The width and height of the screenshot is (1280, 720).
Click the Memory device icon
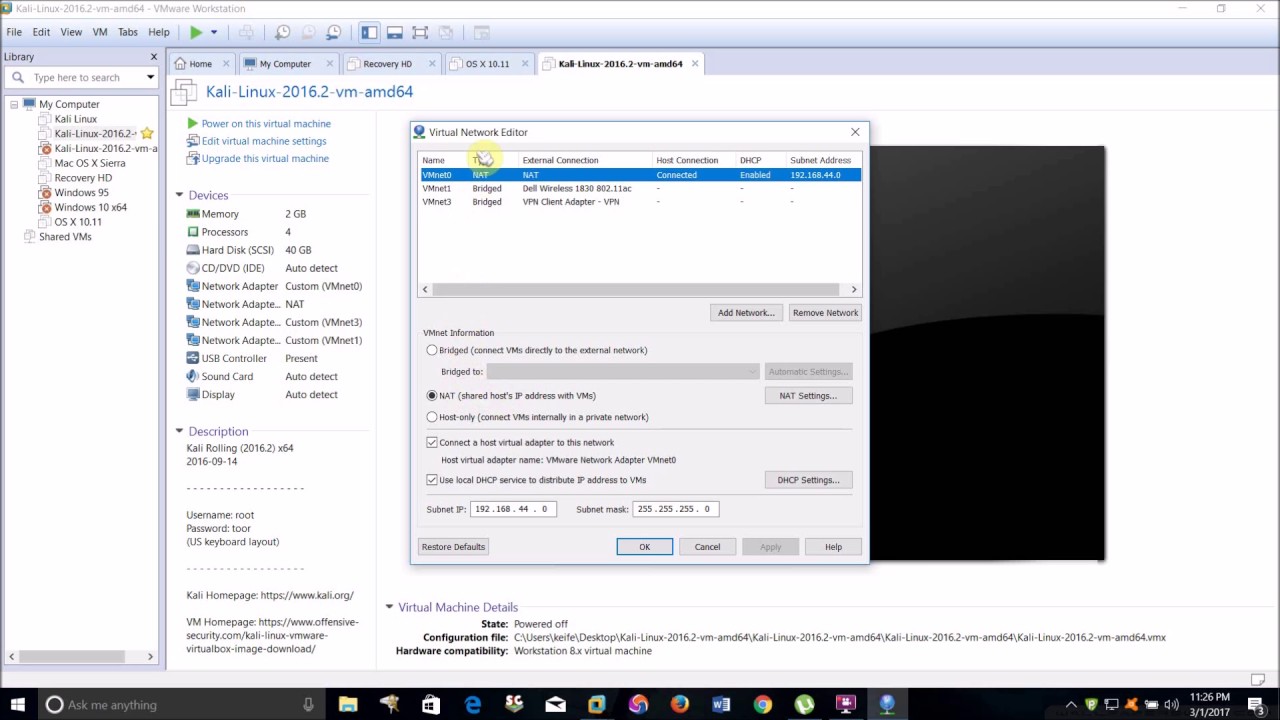194,214
